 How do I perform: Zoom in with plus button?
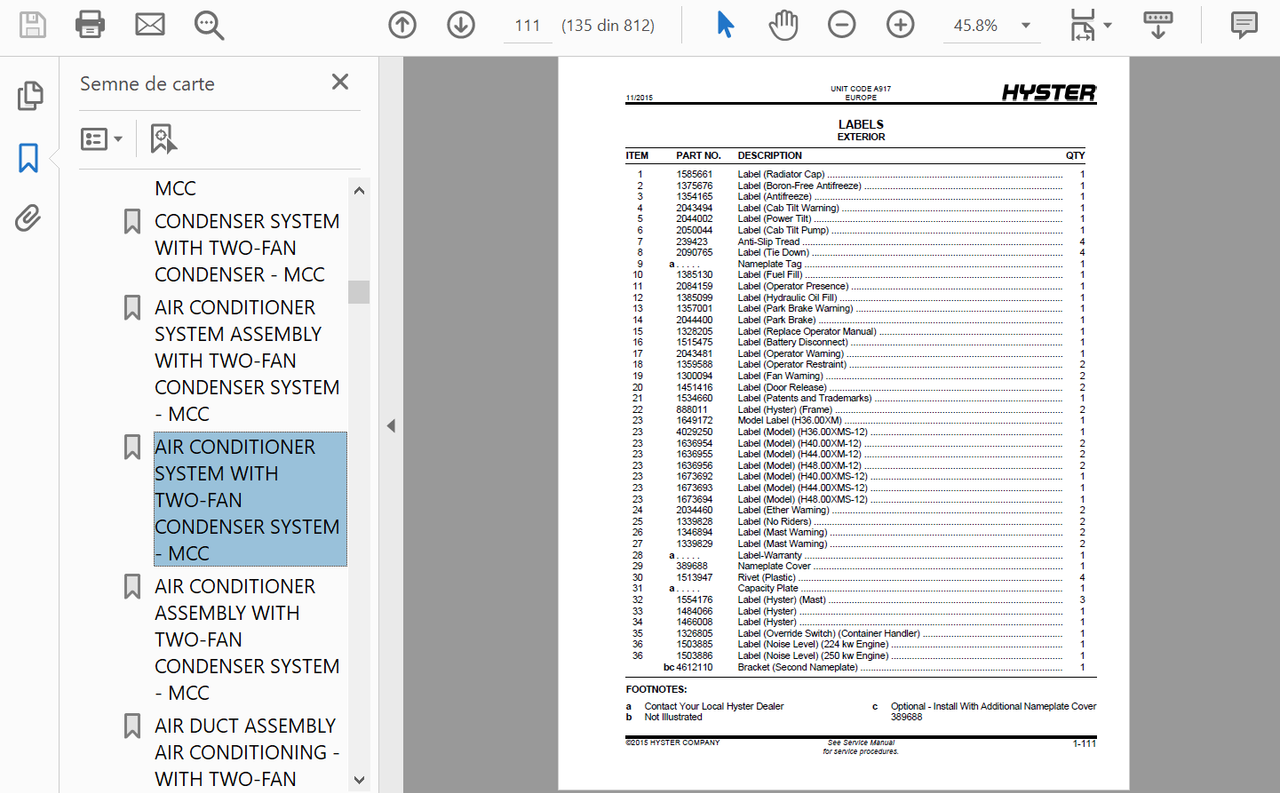pos(901,25)
